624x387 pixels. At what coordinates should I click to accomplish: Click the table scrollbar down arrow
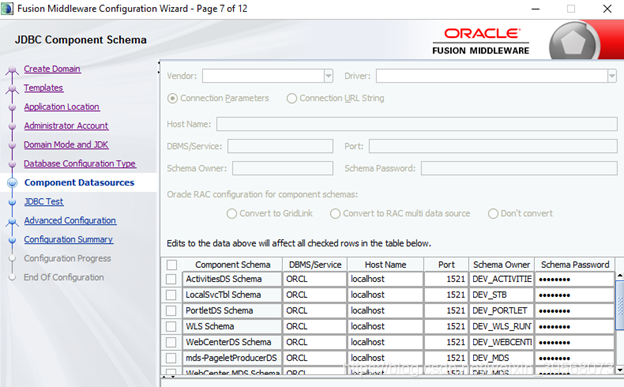pyautogui.click(x=620, y=370)
